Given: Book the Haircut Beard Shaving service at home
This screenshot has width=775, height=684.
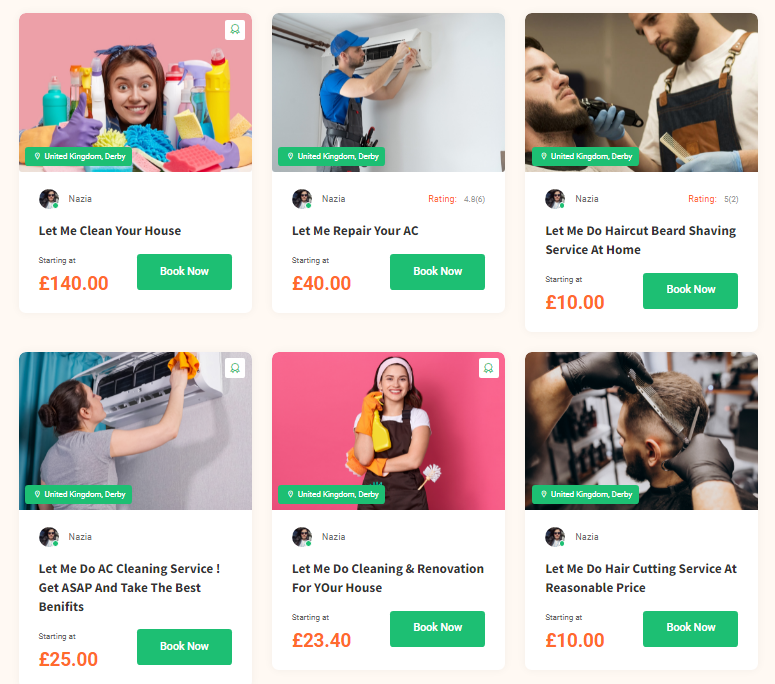Looking at the screenshot, I should (x=690, y=290).
